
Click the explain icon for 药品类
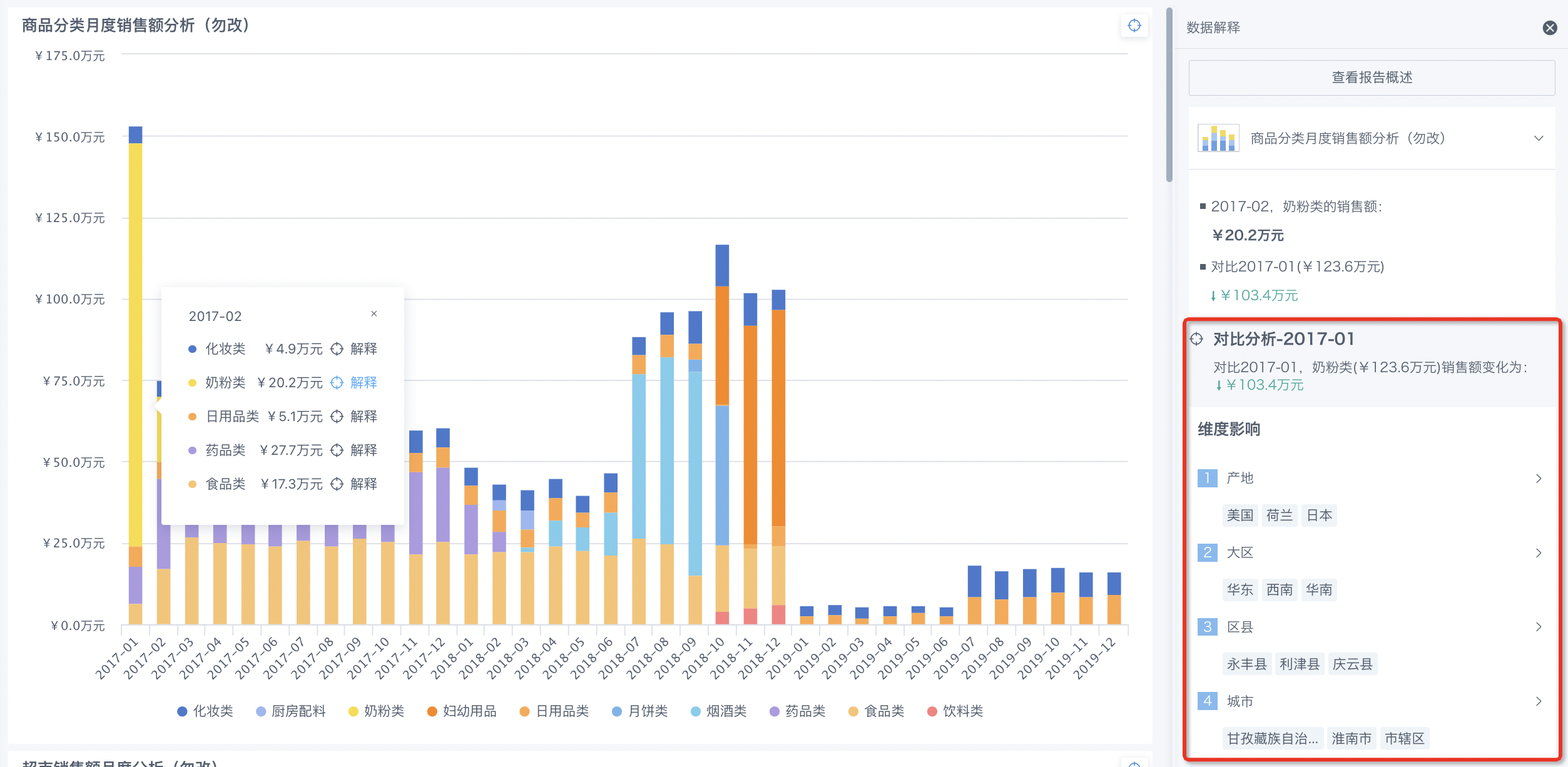337,450
